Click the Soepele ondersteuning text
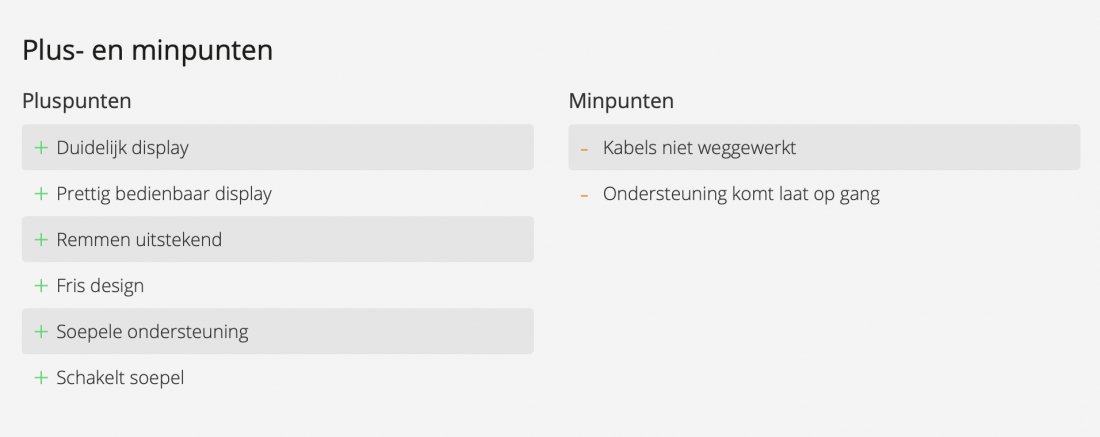This screenshot has width=1100, height=437. (x=152, y=332)
